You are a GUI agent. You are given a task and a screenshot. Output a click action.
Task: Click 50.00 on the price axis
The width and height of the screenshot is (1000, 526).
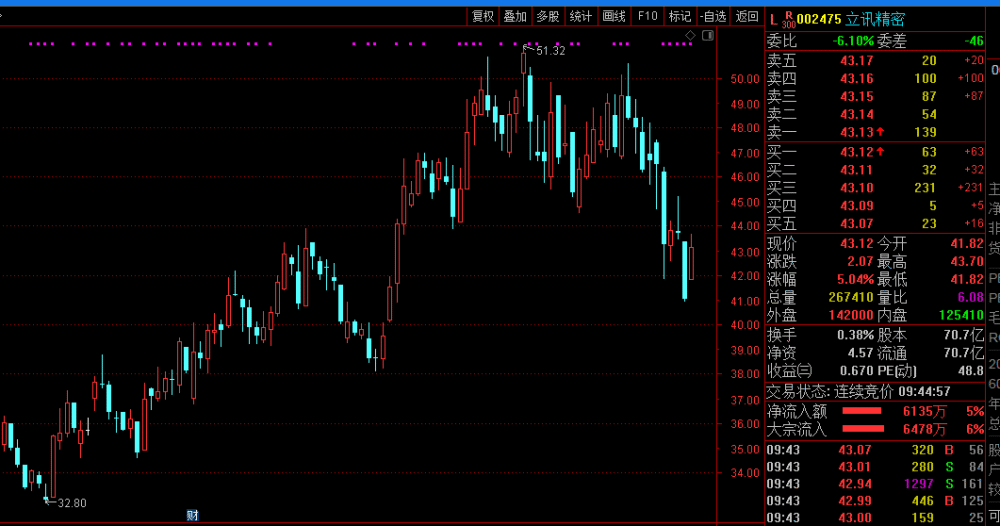pos(745,79)
